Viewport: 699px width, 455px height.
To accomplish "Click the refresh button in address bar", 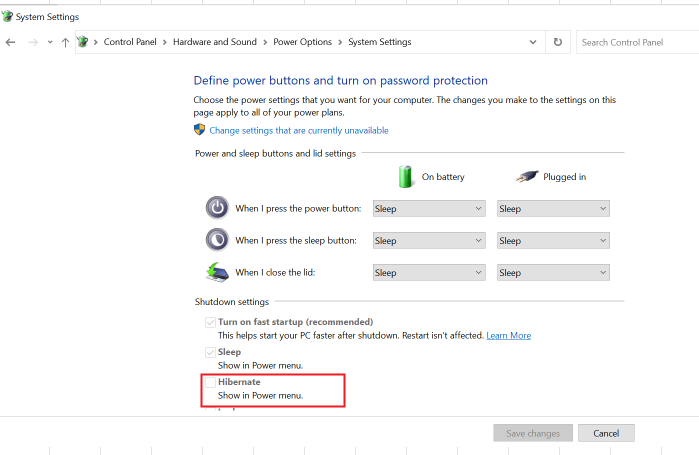I will pyautogui.click(x=558, y=42).
